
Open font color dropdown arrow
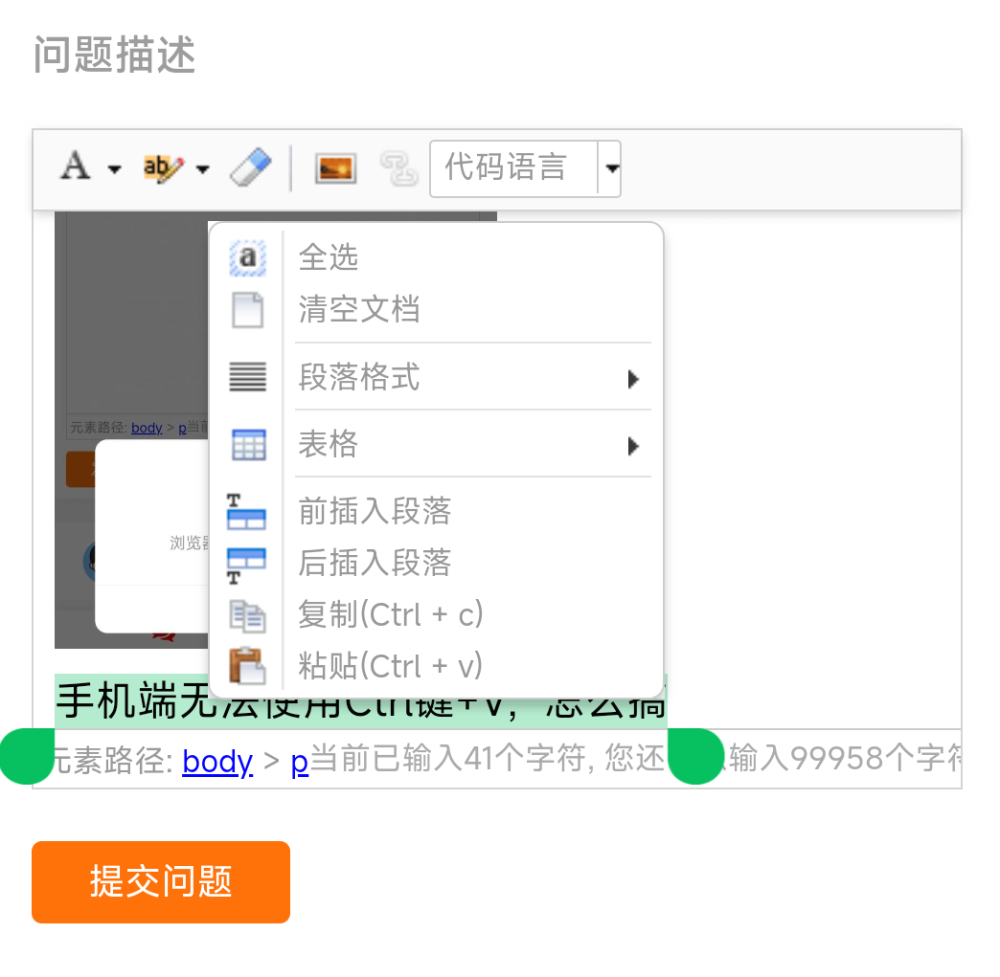(115, 169)
